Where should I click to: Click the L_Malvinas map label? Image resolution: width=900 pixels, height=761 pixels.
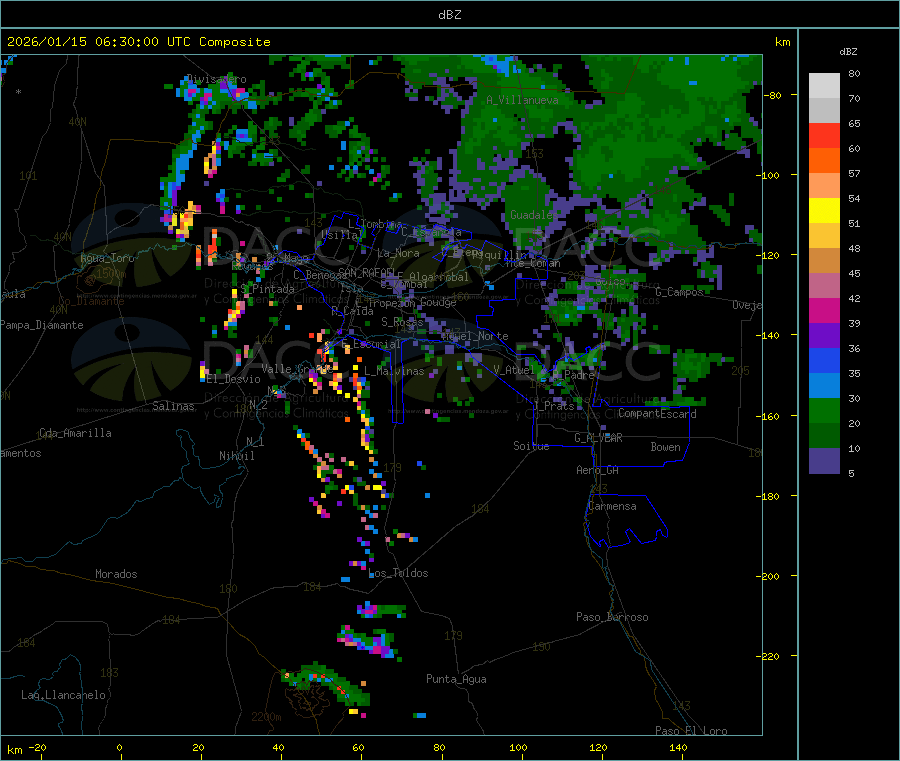coord(394,371)
